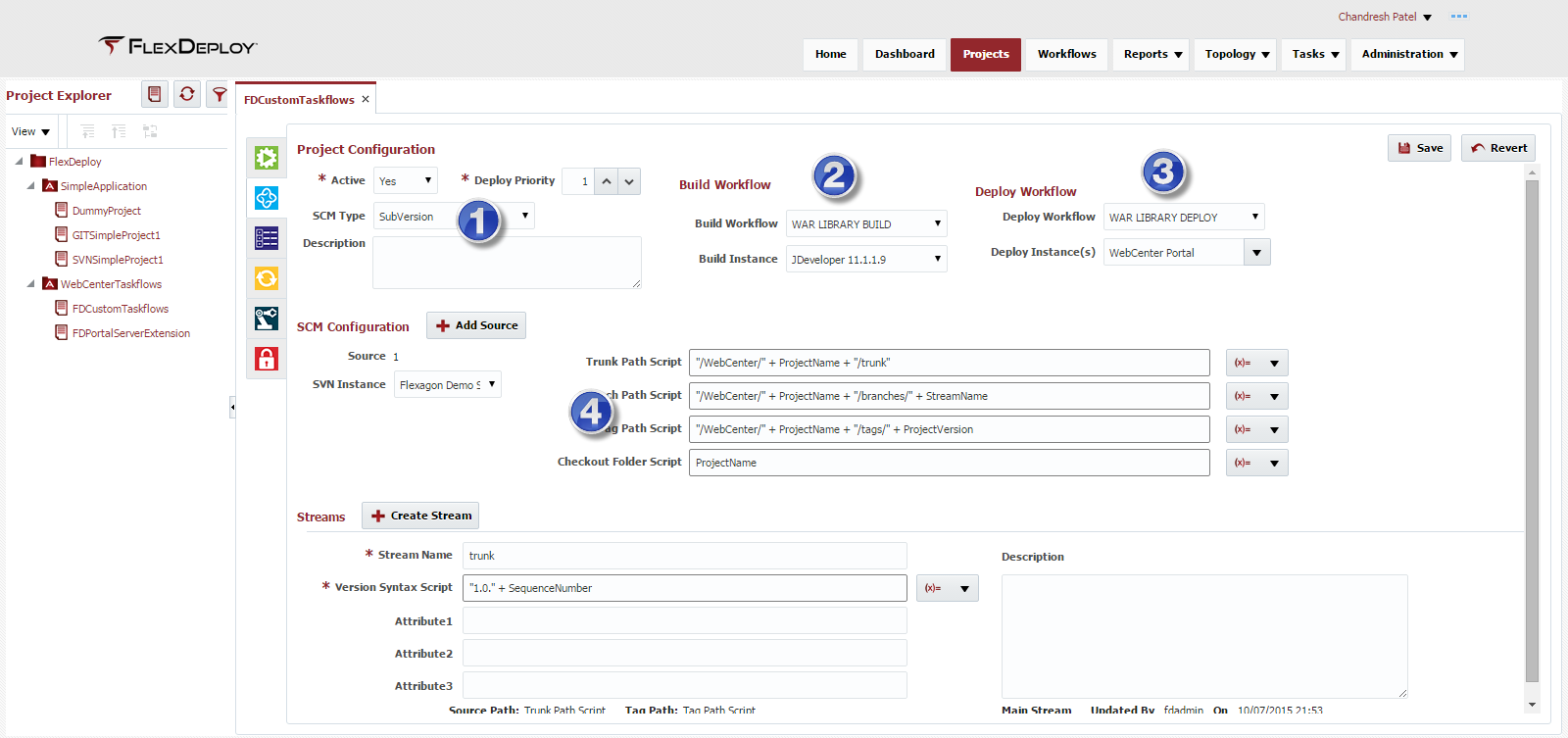The image size is (1568, 738).
Task: Open the Deploy Instance(s) WebCenter Portal dropdown
Action: (x=1256, y=252)
